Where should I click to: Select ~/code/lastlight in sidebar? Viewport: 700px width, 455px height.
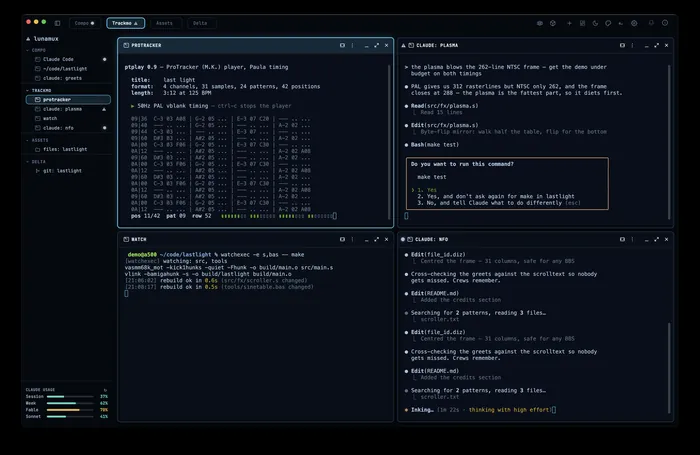[x=68, y=69]
